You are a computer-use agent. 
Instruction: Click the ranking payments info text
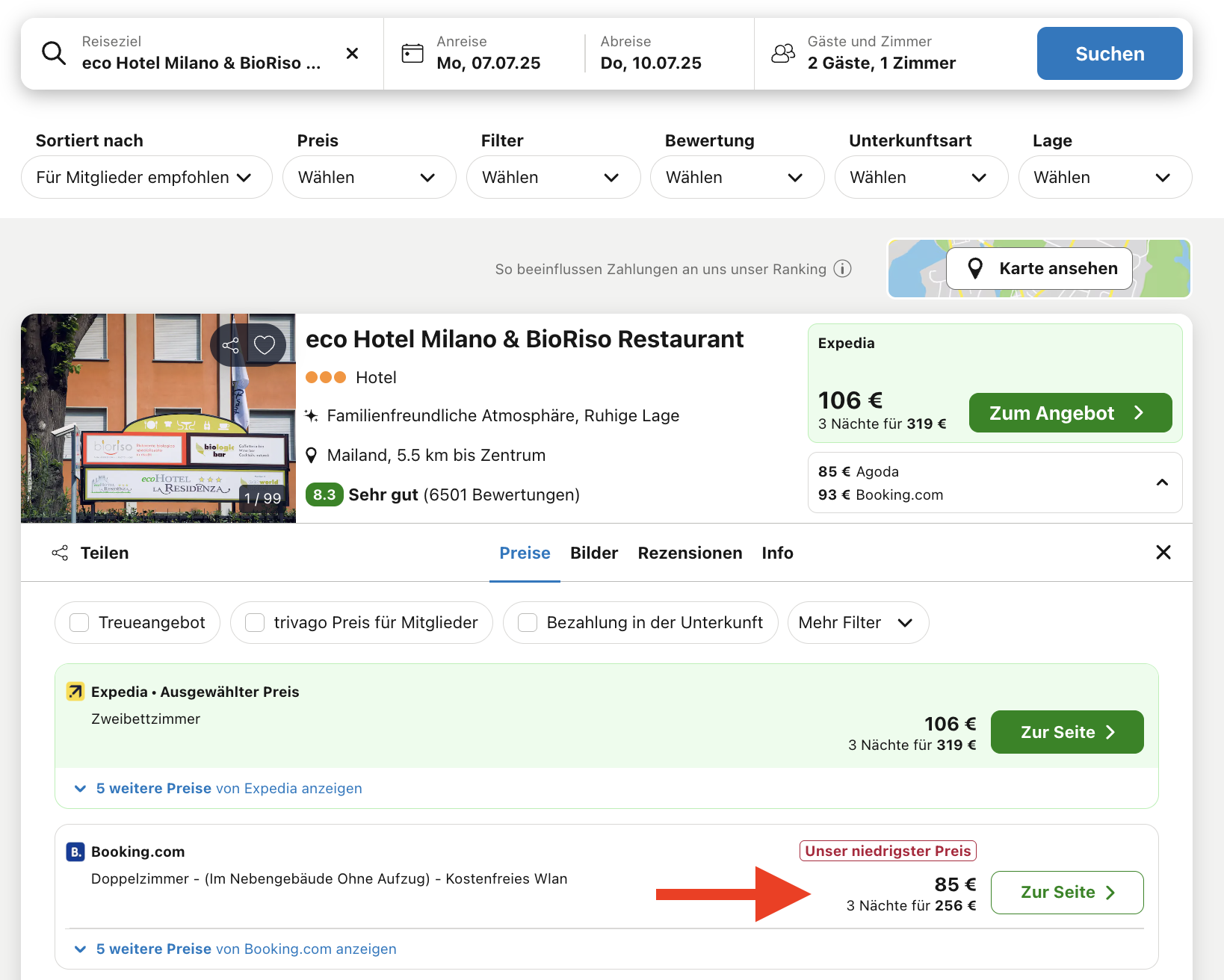(661, 269)
